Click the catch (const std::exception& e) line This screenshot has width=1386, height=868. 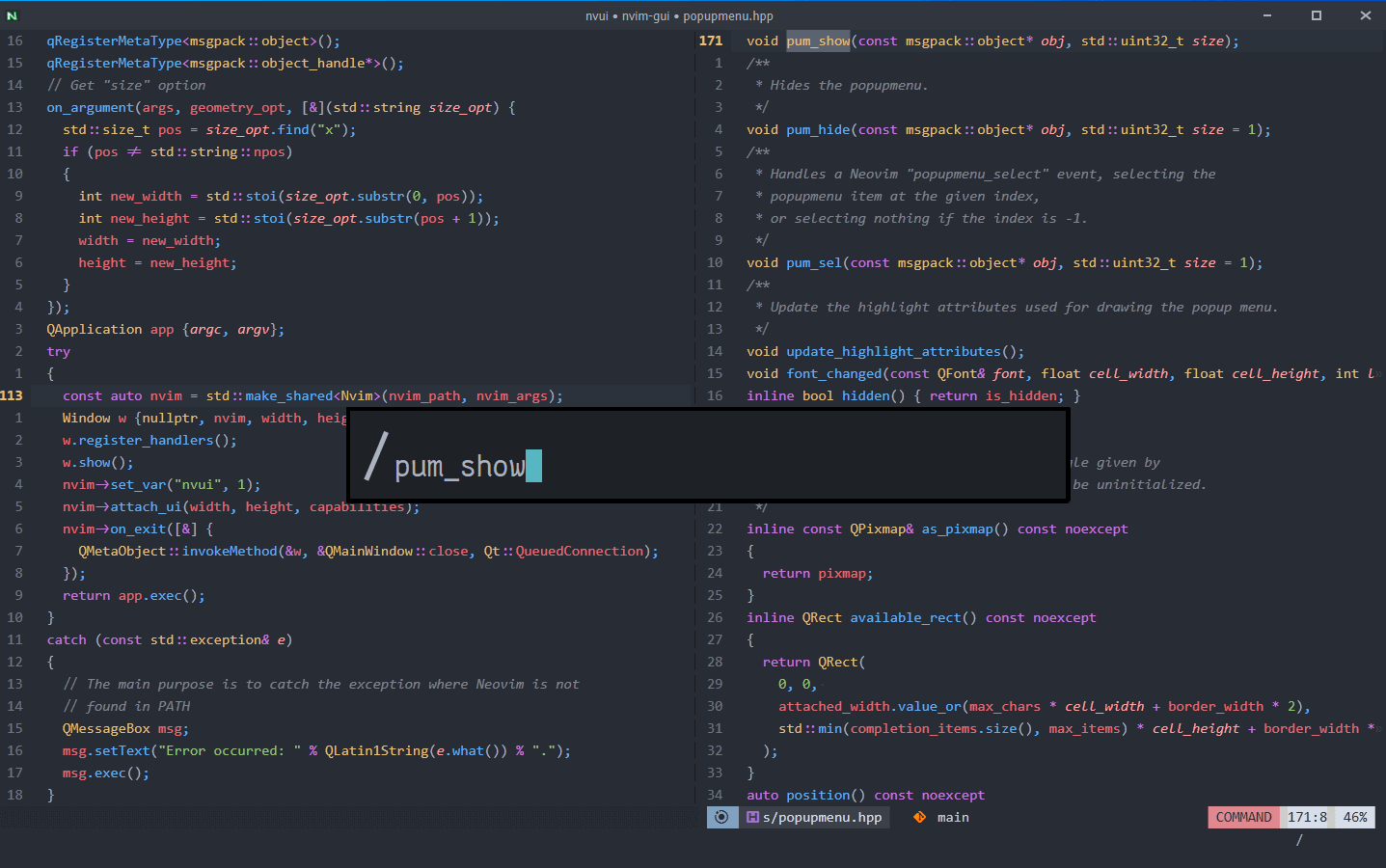(x=169, y=639)
